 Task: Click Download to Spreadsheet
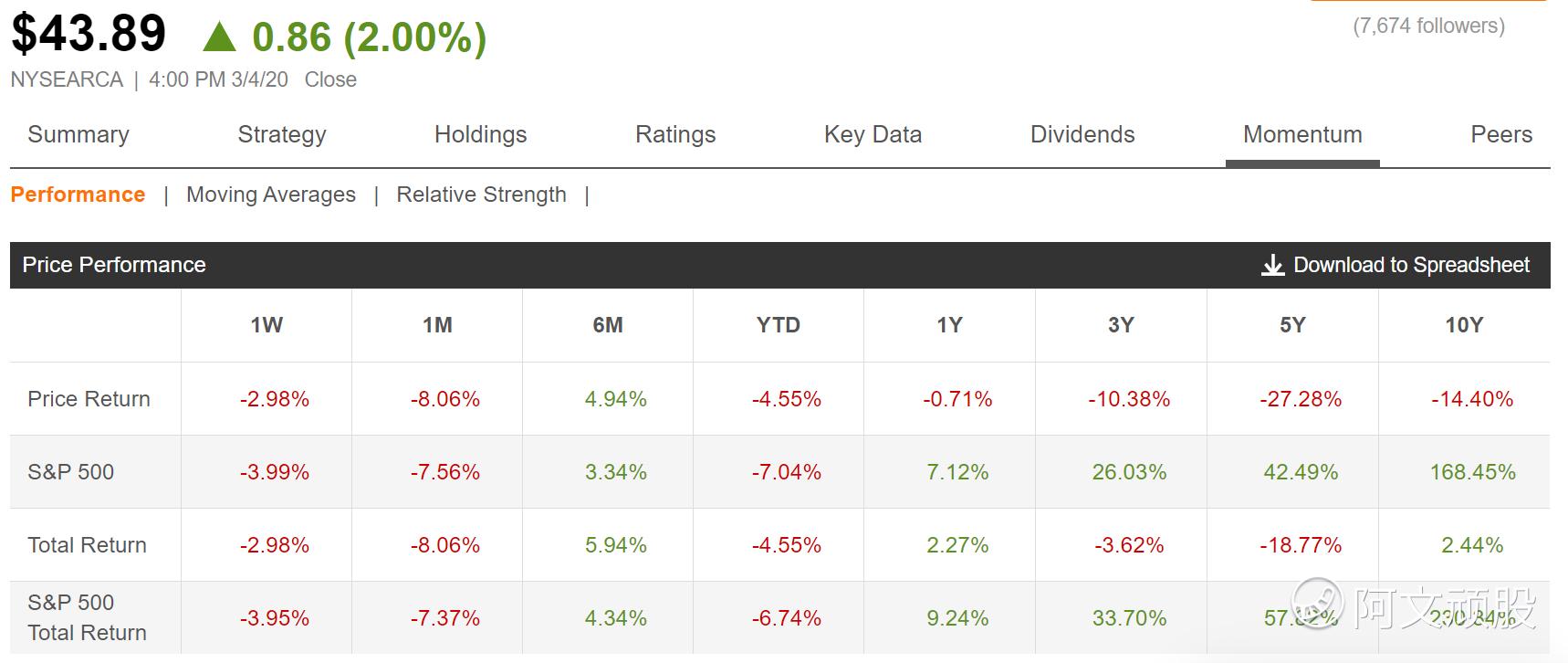pyautogui.click(x=1411, y=265)
